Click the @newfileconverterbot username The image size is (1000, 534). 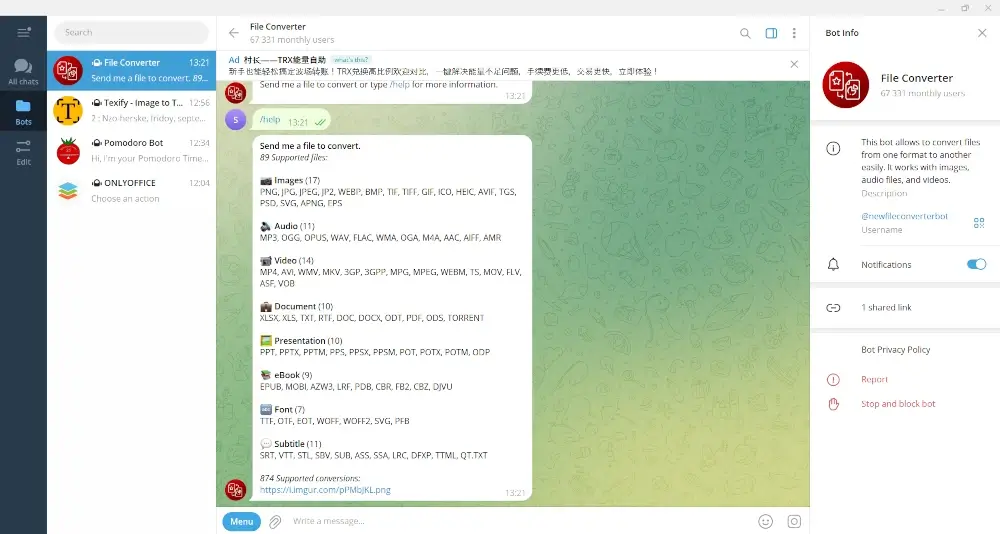pyautogui.click(x=904, y=216)
